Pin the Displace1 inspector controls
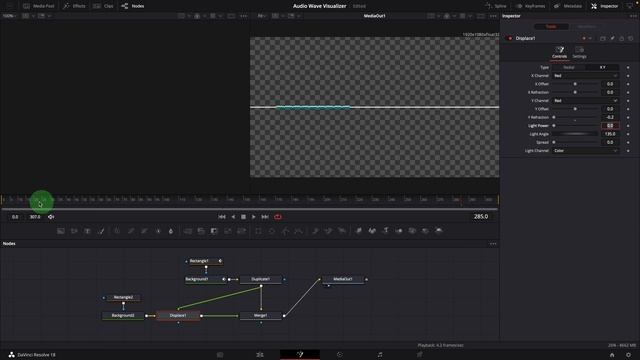The image size is (640, 360). (x=612, y=38)
